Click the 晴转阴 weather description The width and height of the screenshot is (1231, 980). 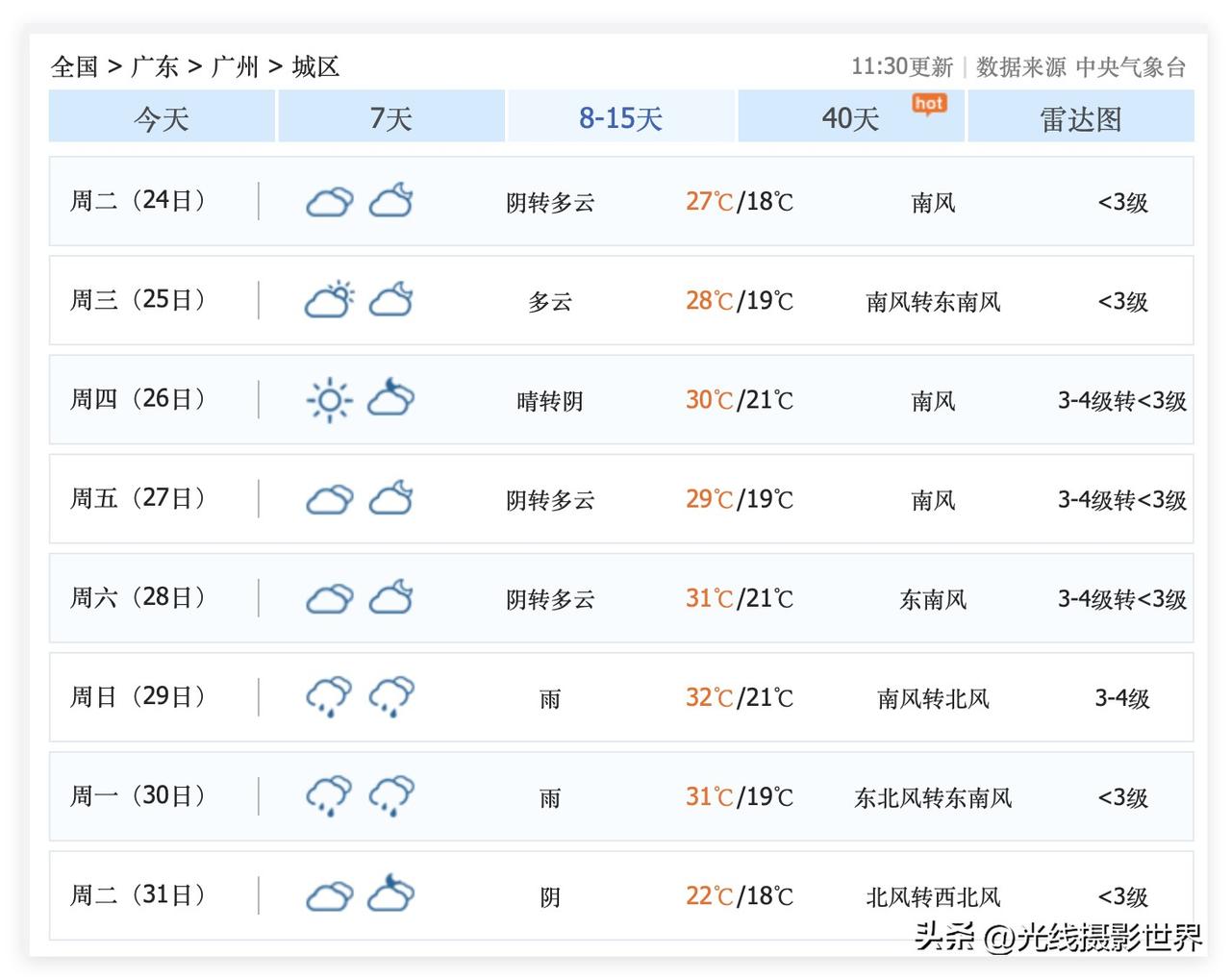pos(550,401)
